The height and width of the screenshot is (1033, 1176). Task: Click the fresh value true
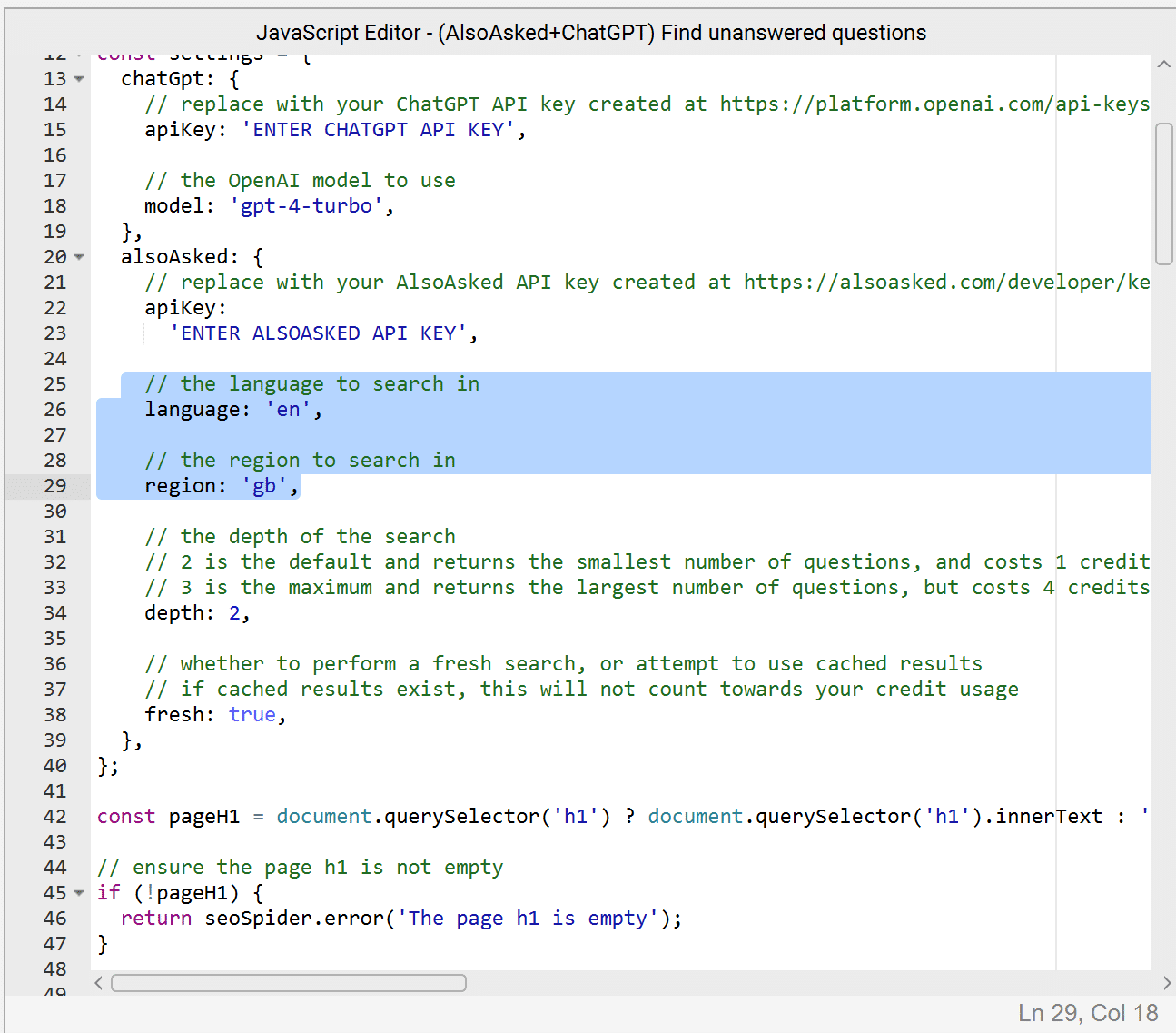(252, 715)
